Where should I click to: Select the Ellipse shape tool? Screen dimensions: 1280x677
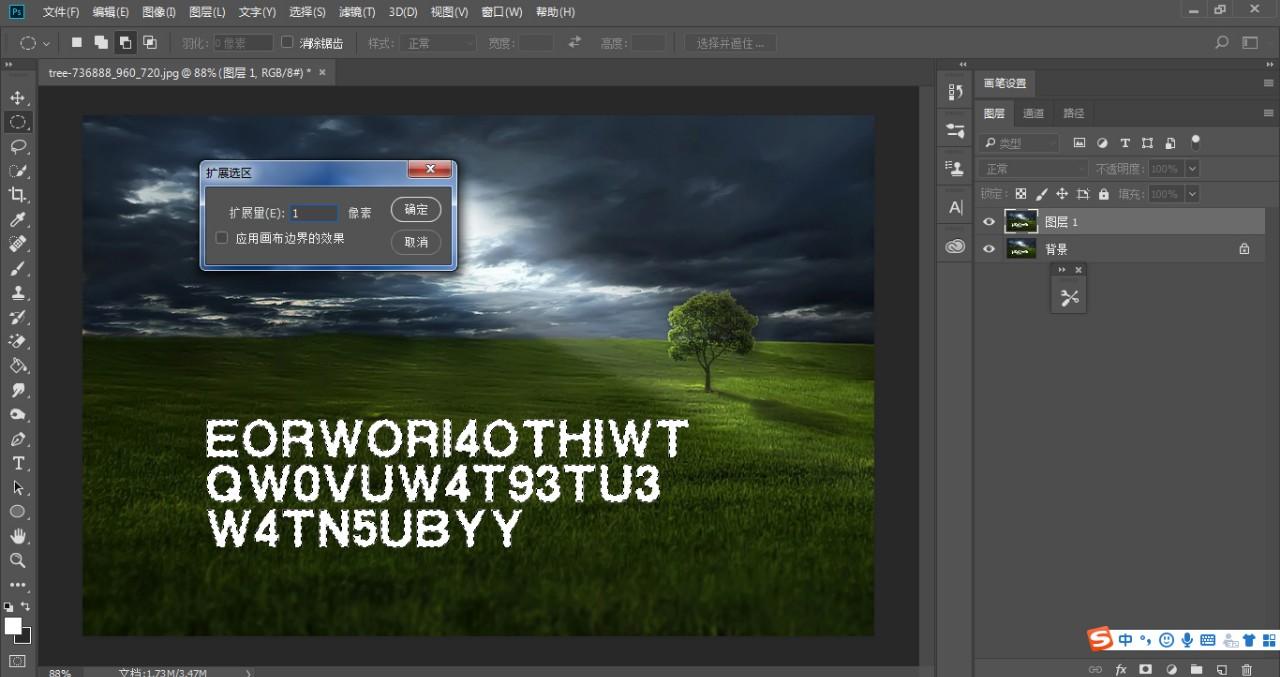click(x=17, y=512)
